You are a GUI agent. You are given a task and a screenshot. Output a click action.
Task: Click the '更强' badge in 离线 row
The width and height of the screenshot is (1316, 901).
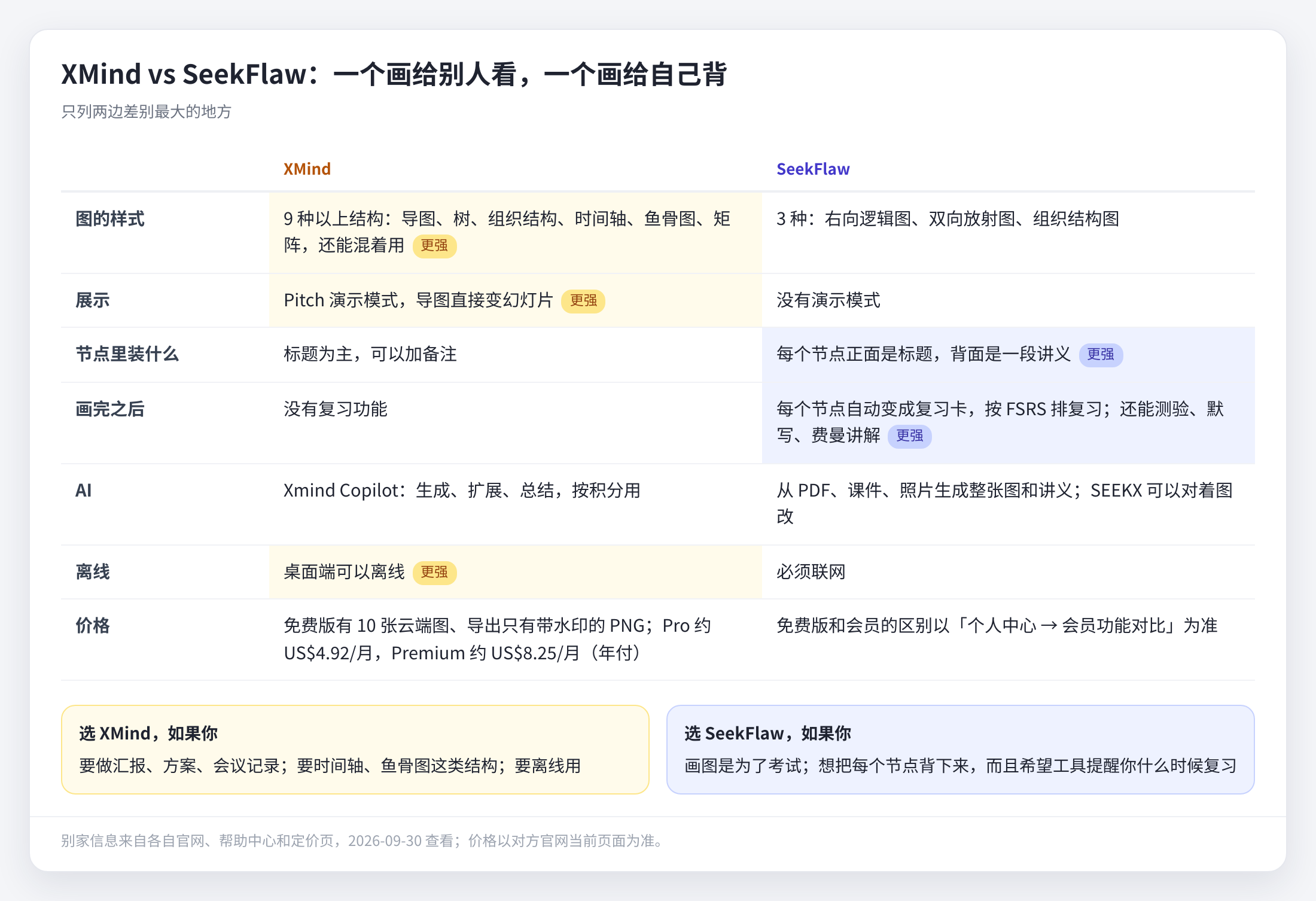click(x=434, y=573)
